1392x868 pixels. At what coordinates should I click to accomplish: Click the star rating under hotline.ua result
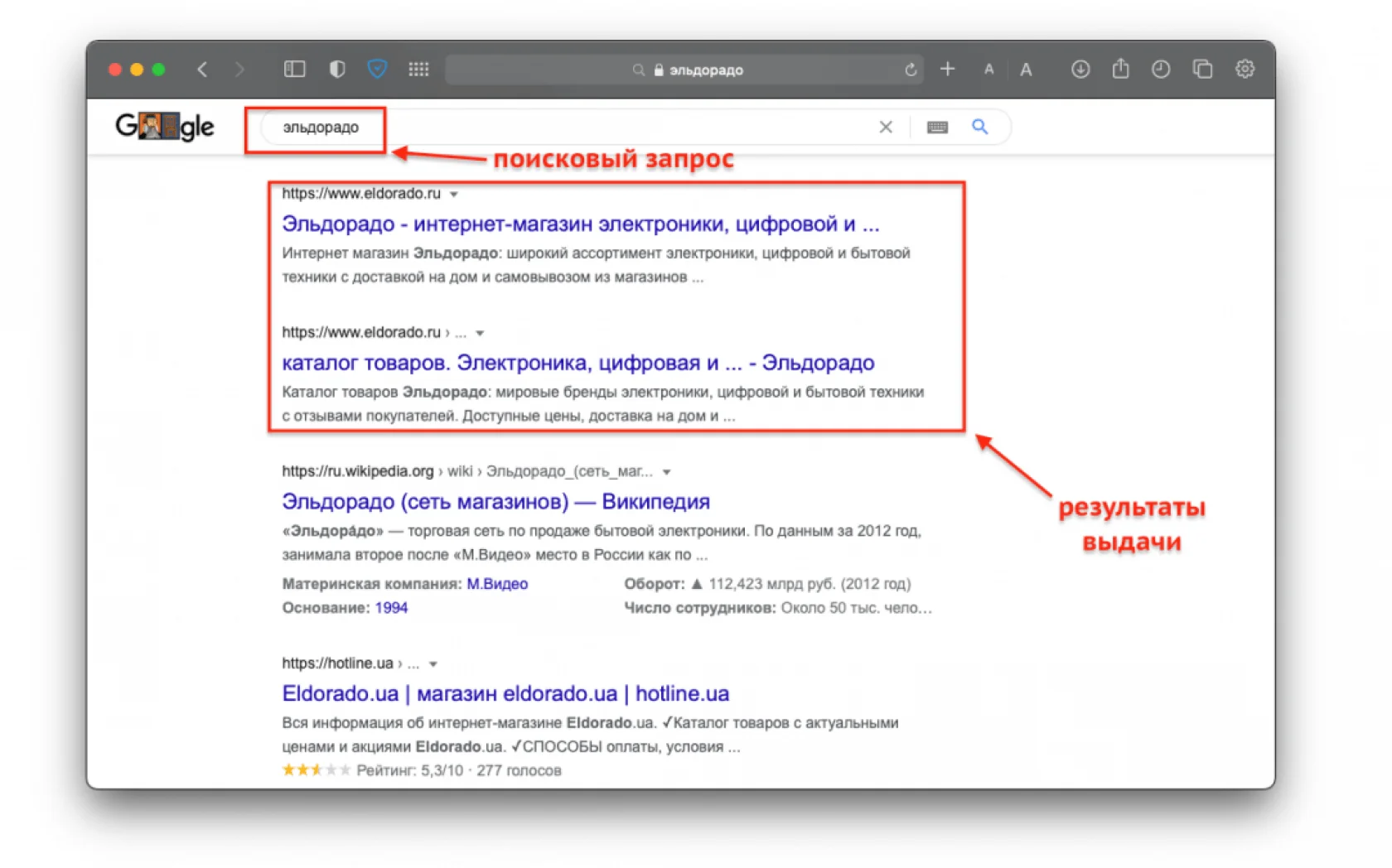click(x=317, y=770)
